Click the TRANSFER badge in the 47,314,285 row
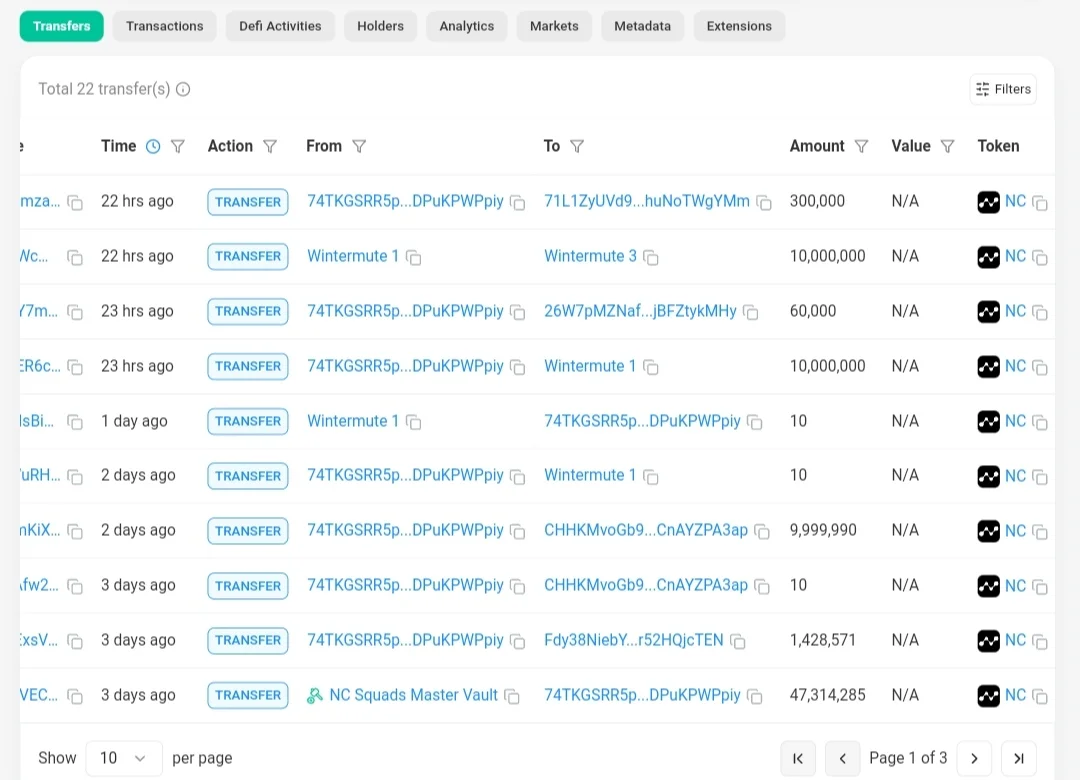1080x780 pixels. pos(248,695)
